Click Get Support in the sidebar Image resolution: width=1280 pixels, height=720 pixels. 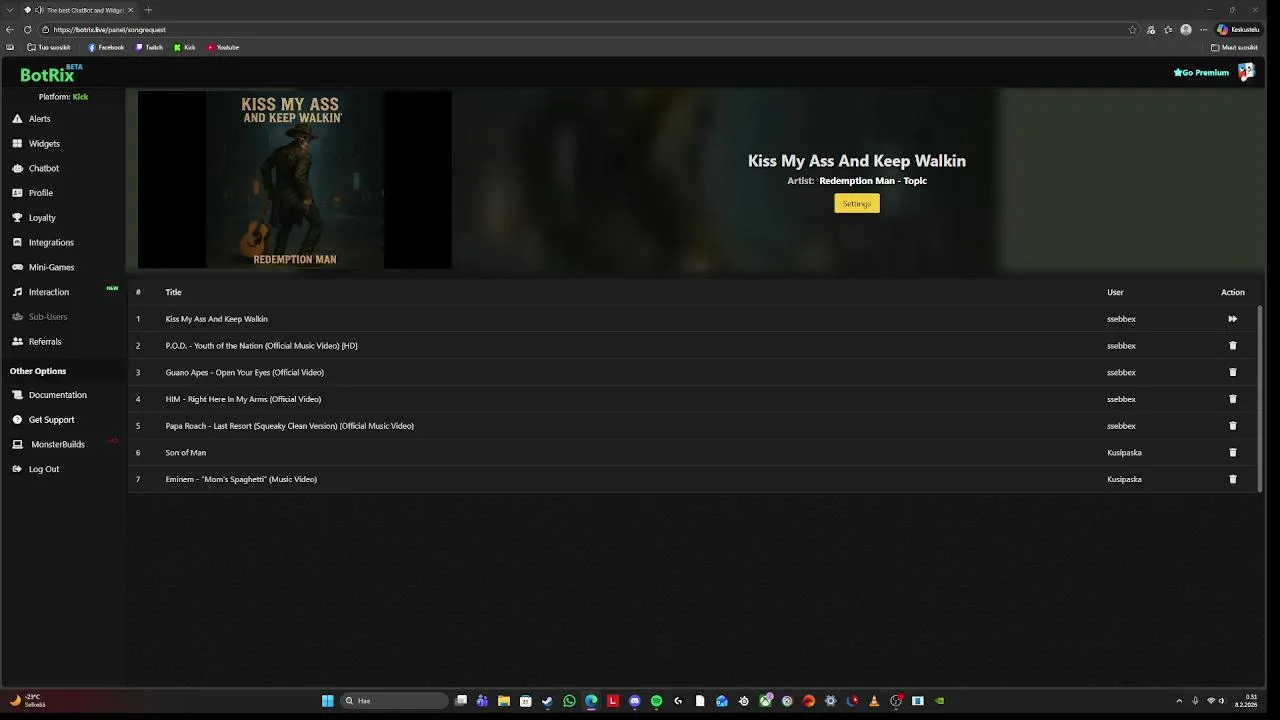pyautogui.click(x=43, y=420)
